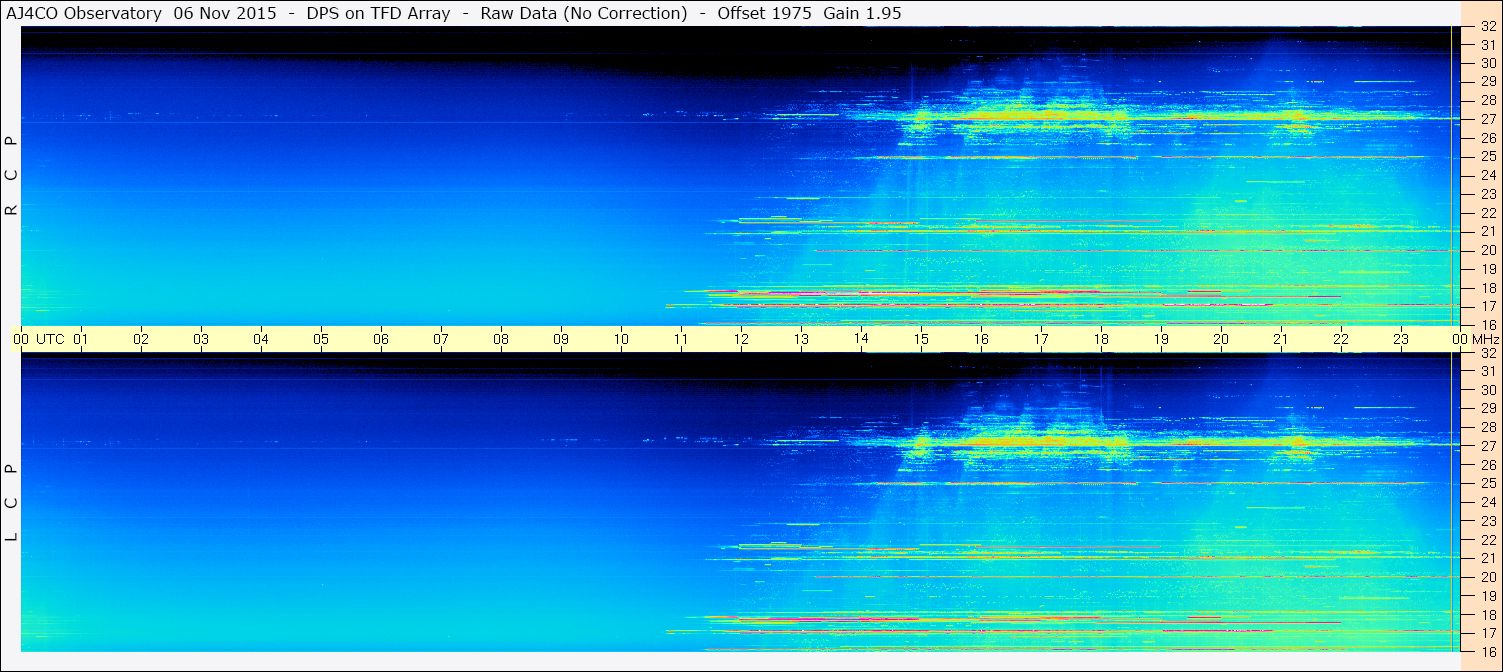
Task: Click 'Raw Data (No Correction)' label
Action: tap(584, 13)
